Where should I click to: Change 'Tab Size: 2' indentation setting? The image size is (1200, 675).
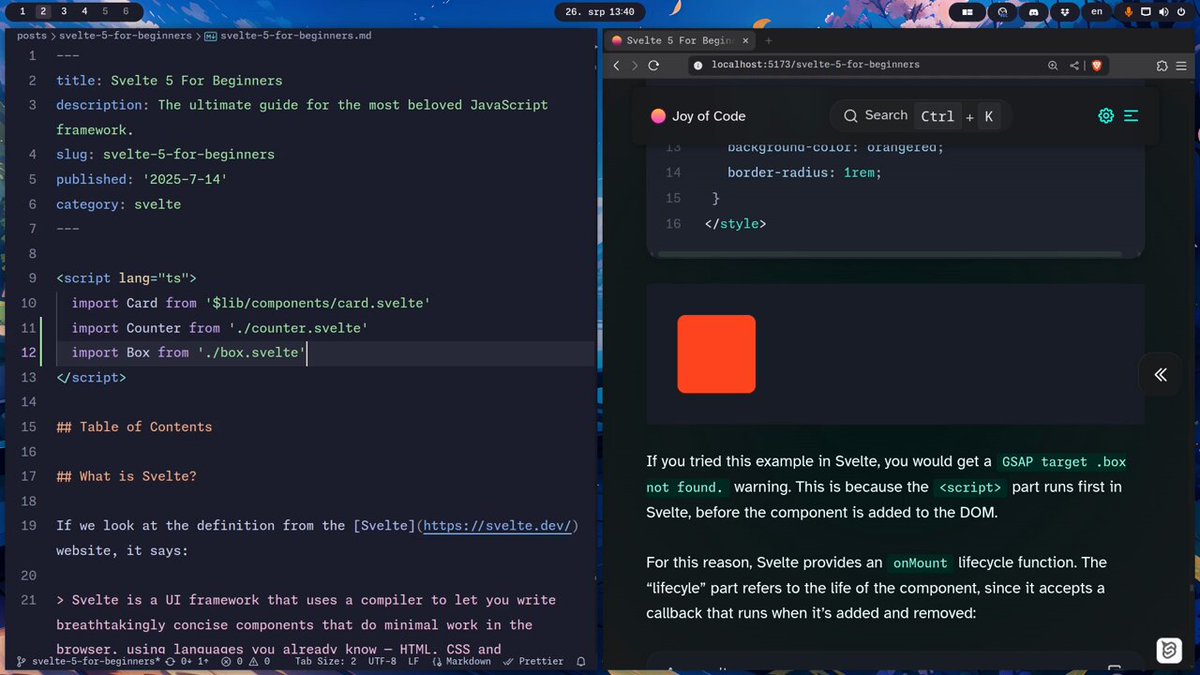click(326, 661)
